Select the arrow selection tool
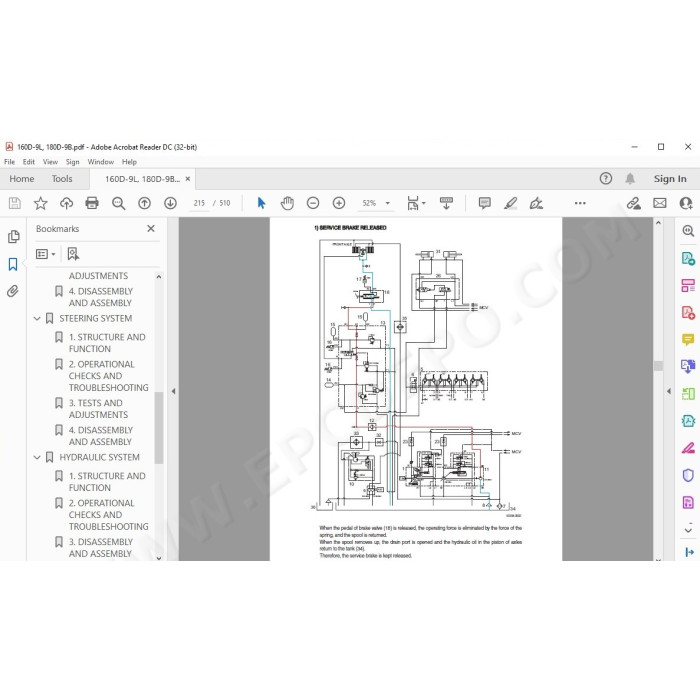Viewport: 700px width, 700px height. pyautogui.click(x=261, y=203)
